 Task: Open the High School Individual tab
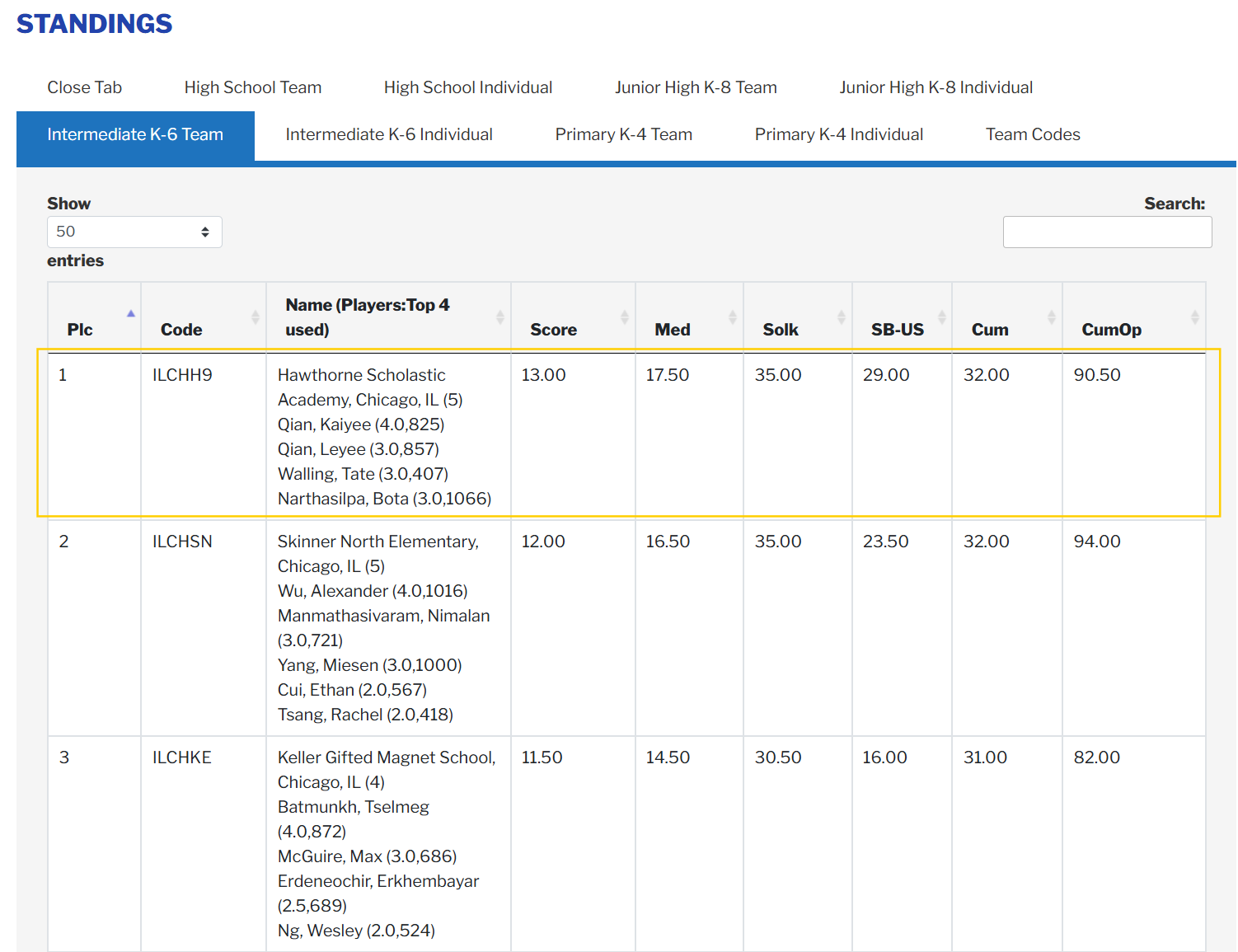click(467, 87)
